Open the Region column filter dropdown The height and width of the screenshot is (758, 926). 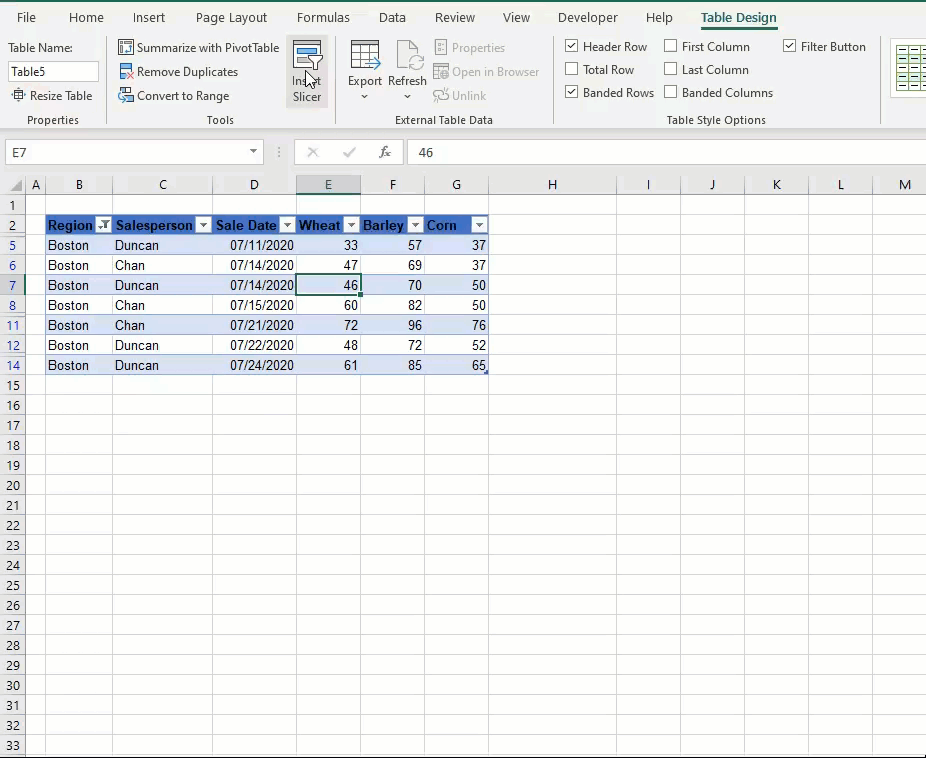pos(103,226)
